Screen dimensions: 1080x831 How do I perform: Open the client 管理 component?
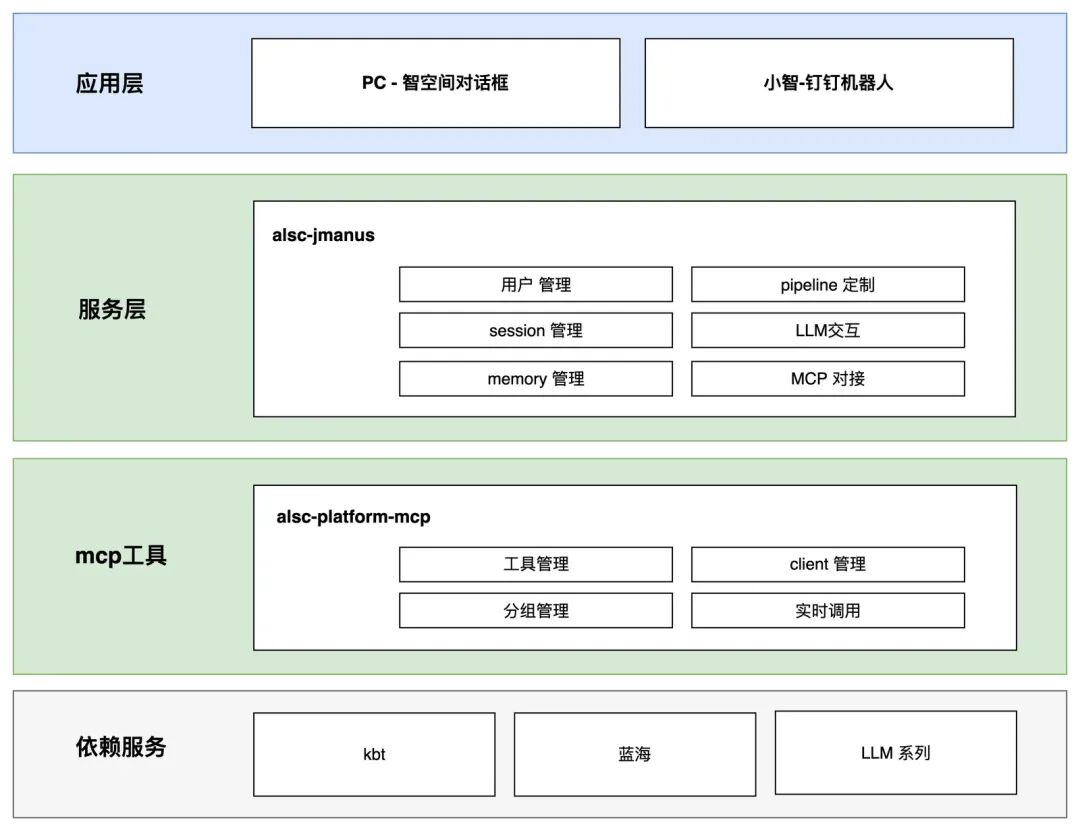(827, 564)
